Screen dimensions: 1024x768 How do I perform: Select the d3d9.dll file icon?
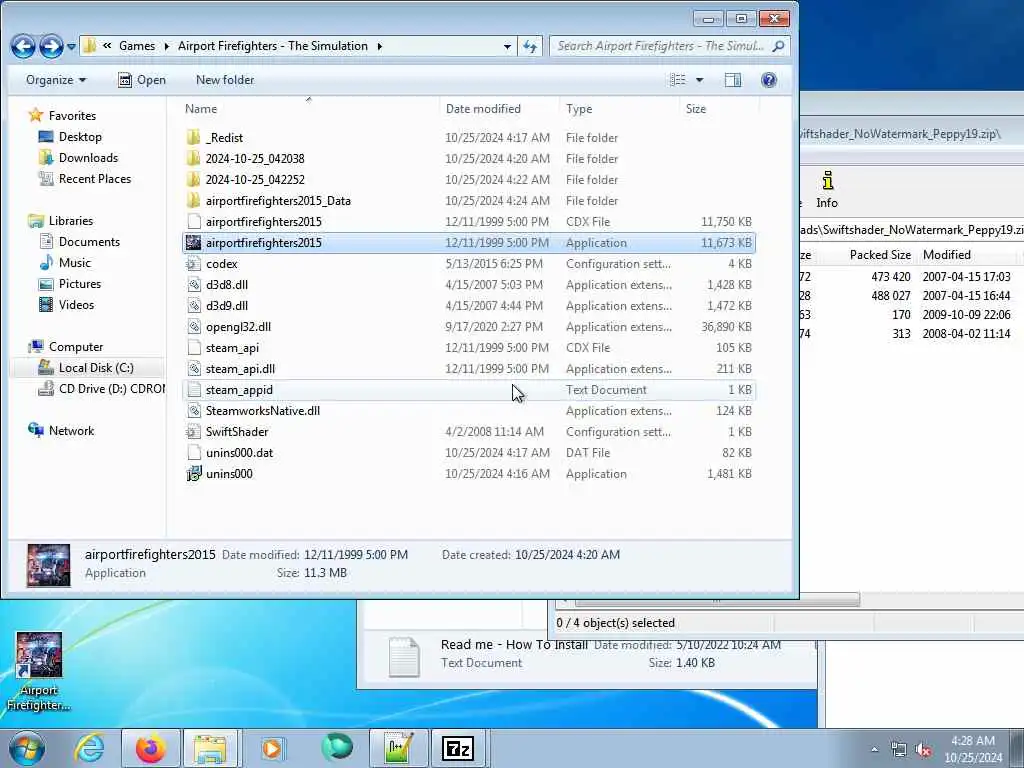coord(193,306)
